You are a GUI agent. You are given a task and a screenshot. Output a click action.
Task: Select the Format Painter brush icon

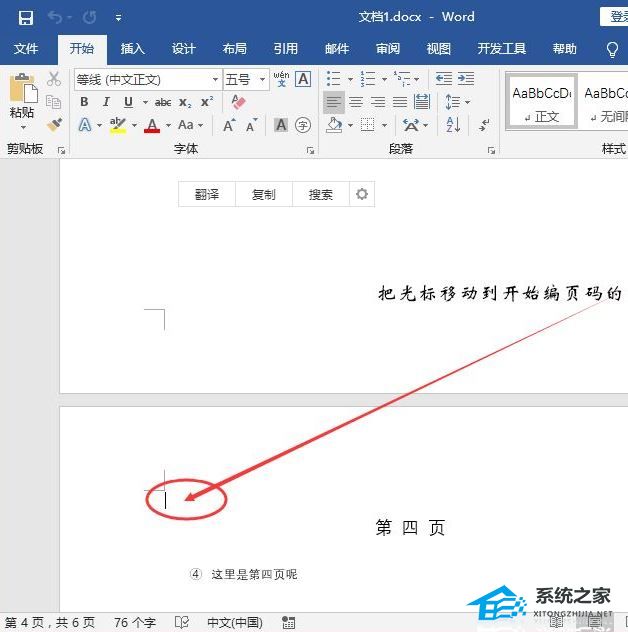click(x=54, y=125)
